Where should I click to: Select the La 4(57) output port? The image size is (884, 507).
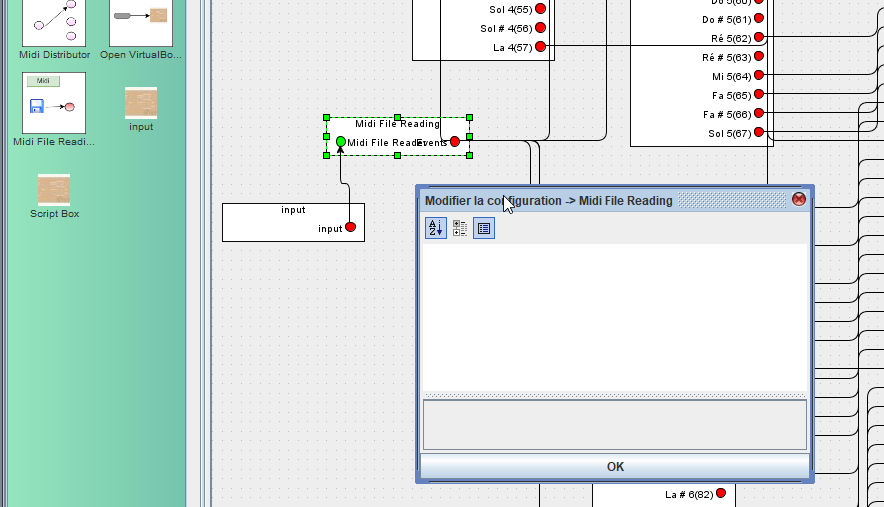540,47
